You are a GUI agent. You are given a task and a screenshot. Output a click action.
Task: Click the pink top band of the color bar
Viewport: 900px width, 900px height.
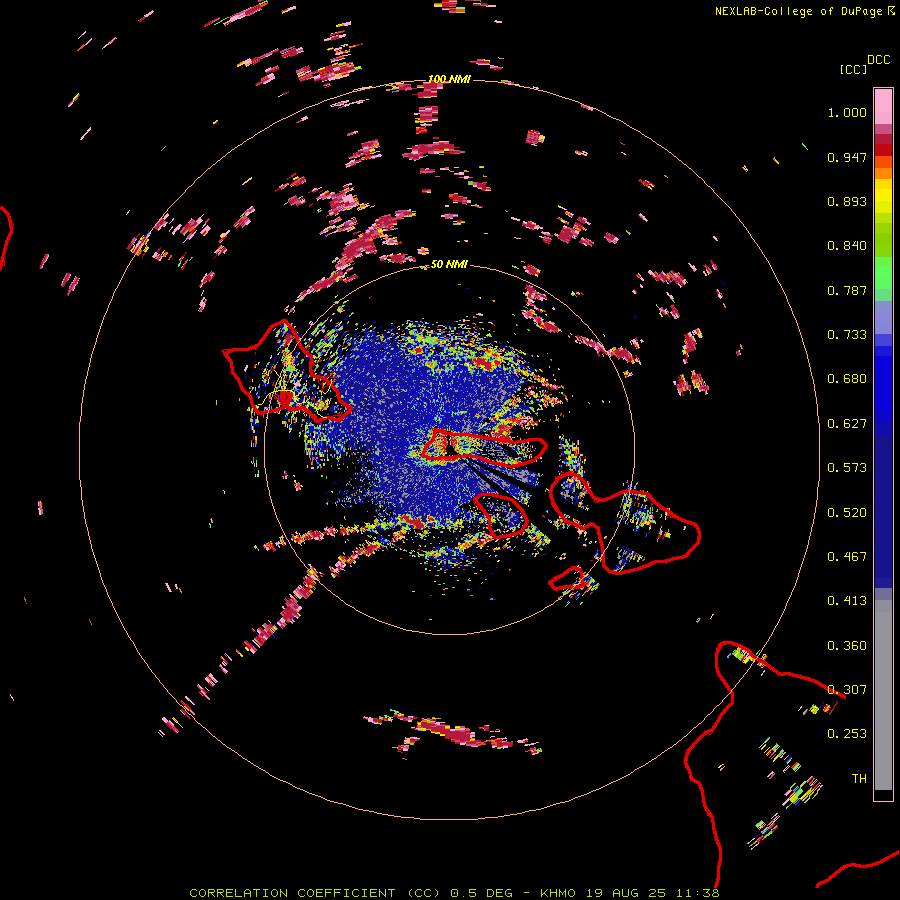pyautogui.click(x=883, y=106)
